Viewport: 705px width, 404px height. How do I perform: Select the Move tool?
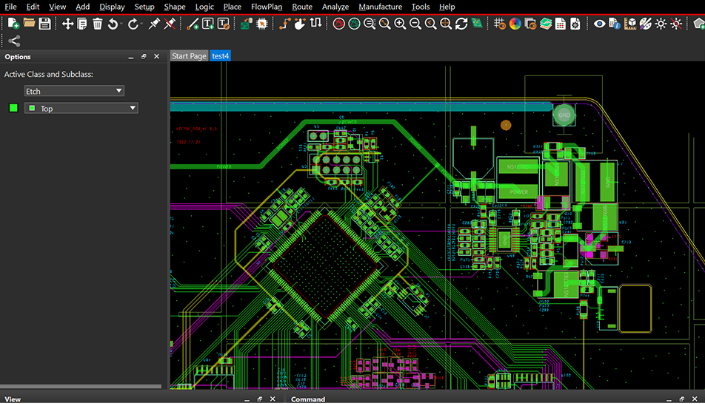click(x=67, y=24)
